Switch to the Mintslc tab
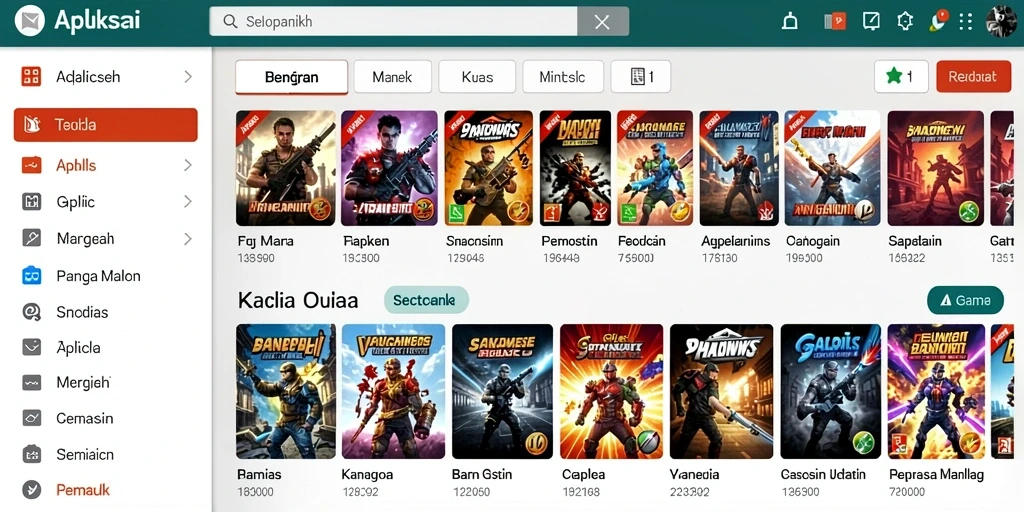 pyautogui.click(x=562, y=77)
